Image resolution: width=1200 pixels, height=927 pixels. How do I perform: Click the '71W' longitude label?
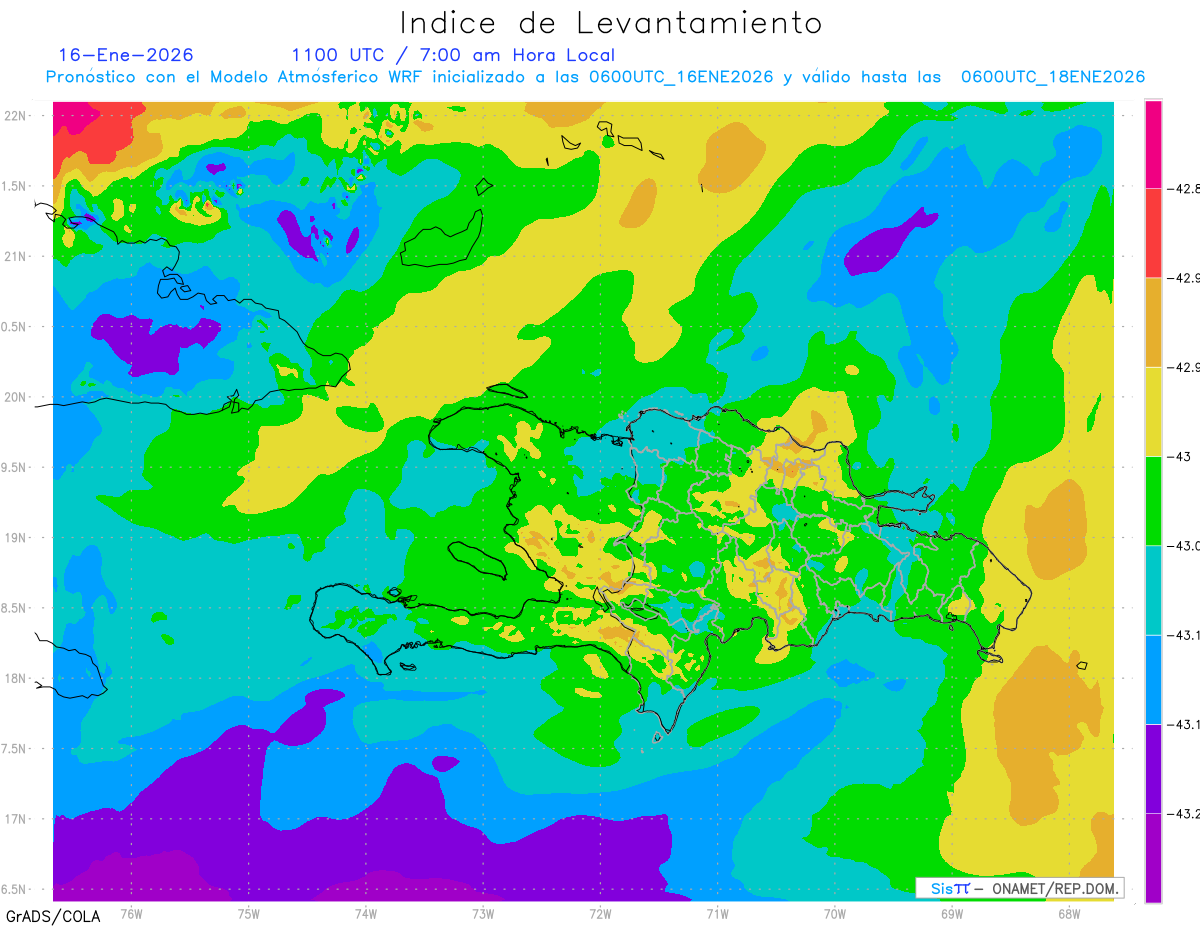[717, 914]
